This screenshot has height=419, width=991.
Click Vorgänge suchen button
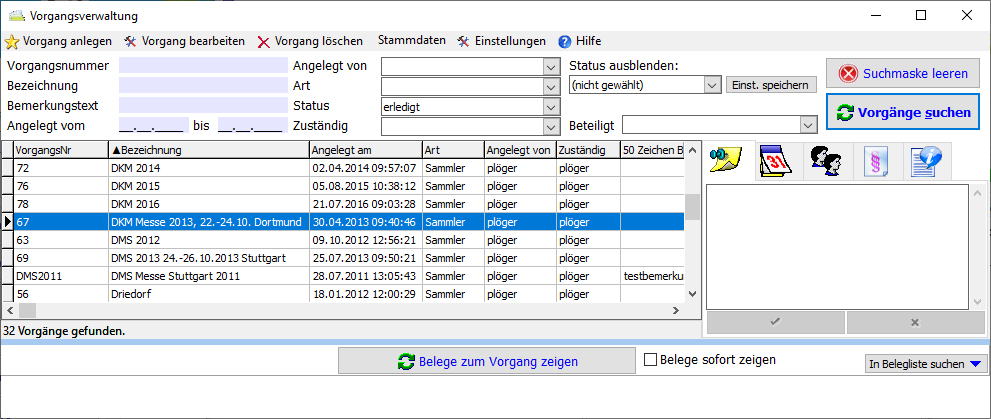tap(903, 112)
